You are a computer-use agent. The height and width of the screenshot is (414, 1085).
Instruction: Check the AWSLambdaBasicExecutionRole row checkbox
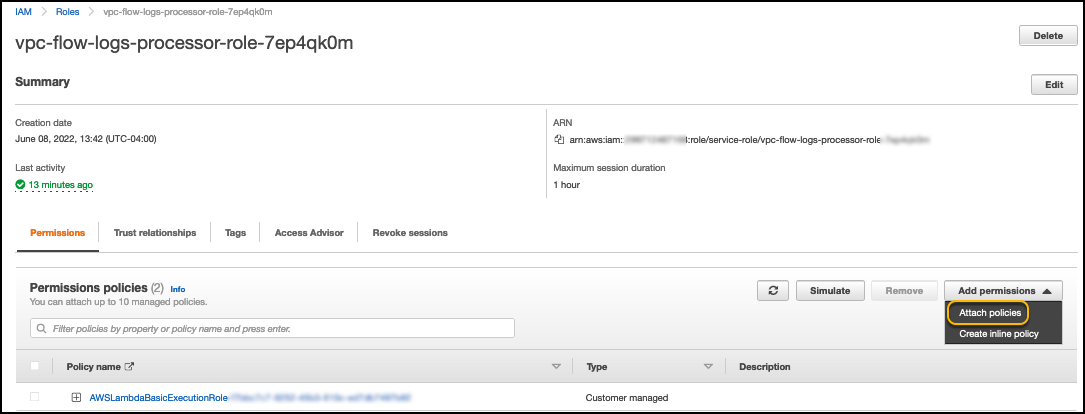tap(35, 397)
